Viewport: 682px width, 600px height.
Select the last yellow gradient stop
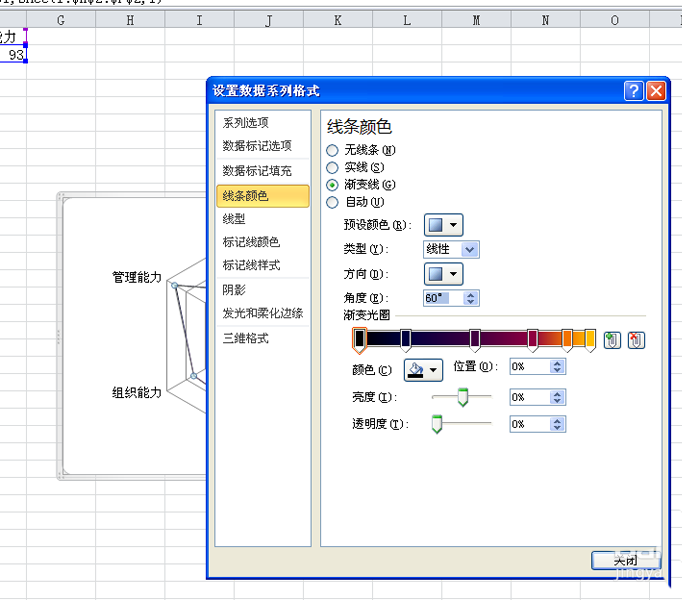590,340
